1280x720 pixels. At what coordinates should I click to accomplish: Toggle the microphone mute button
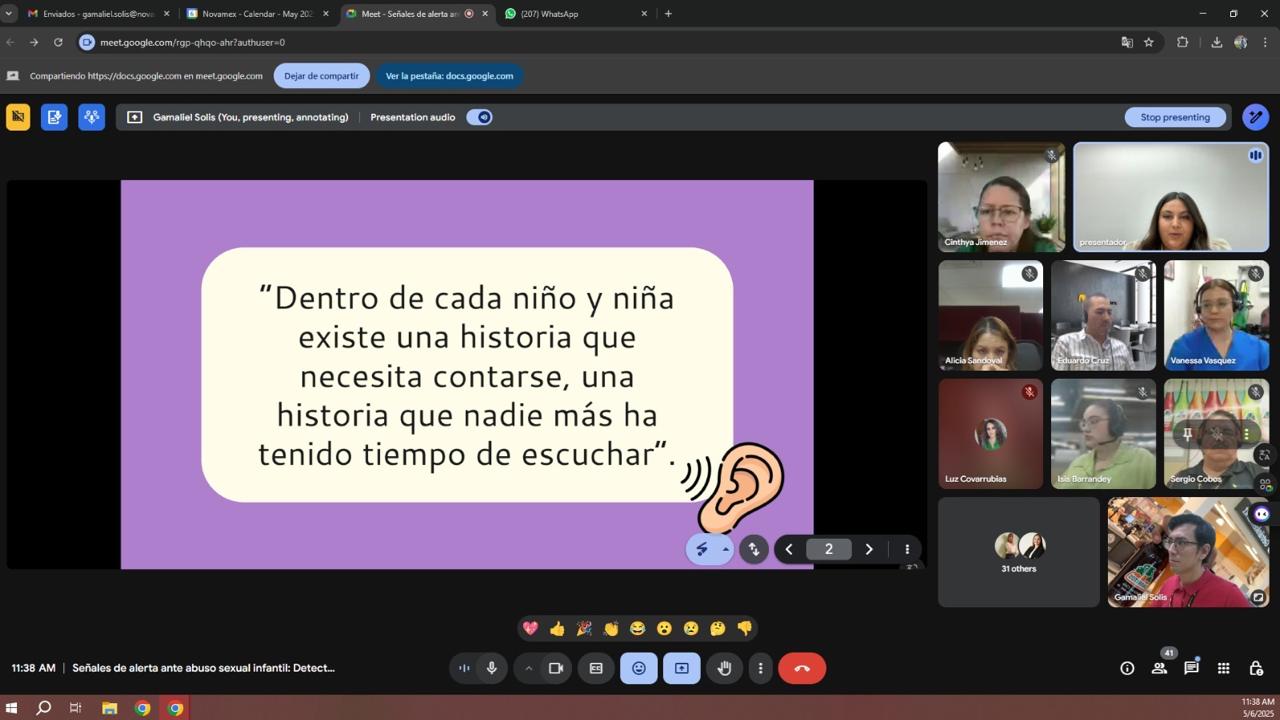(x=491, y=668)
